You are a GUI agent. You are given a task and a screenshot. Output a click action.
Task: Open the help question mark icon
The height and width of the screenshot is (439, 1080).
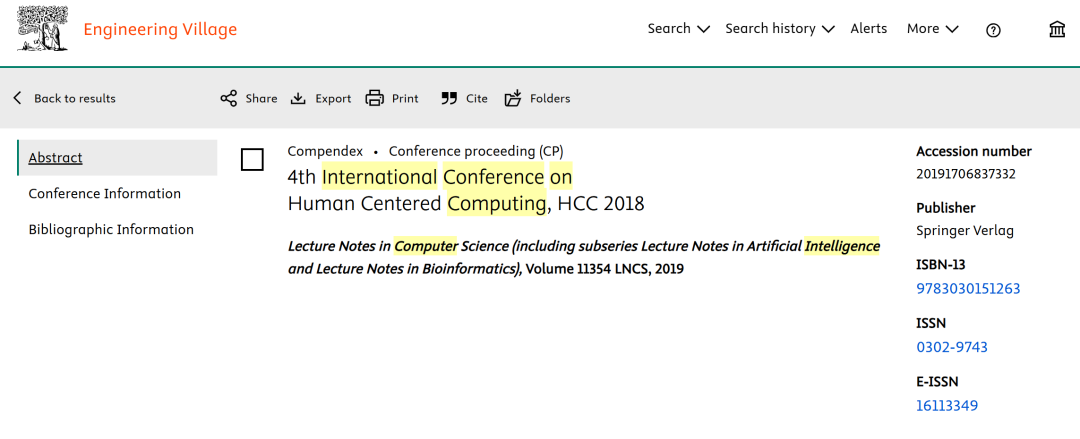tap(993, 30)
